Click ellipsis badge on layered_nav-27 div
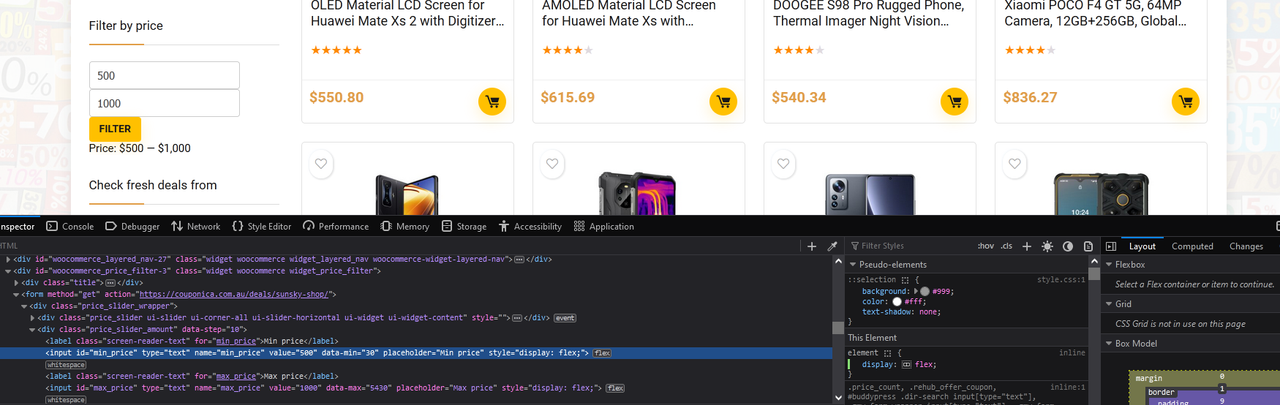The image size is (1280, 405). (520, 259)
